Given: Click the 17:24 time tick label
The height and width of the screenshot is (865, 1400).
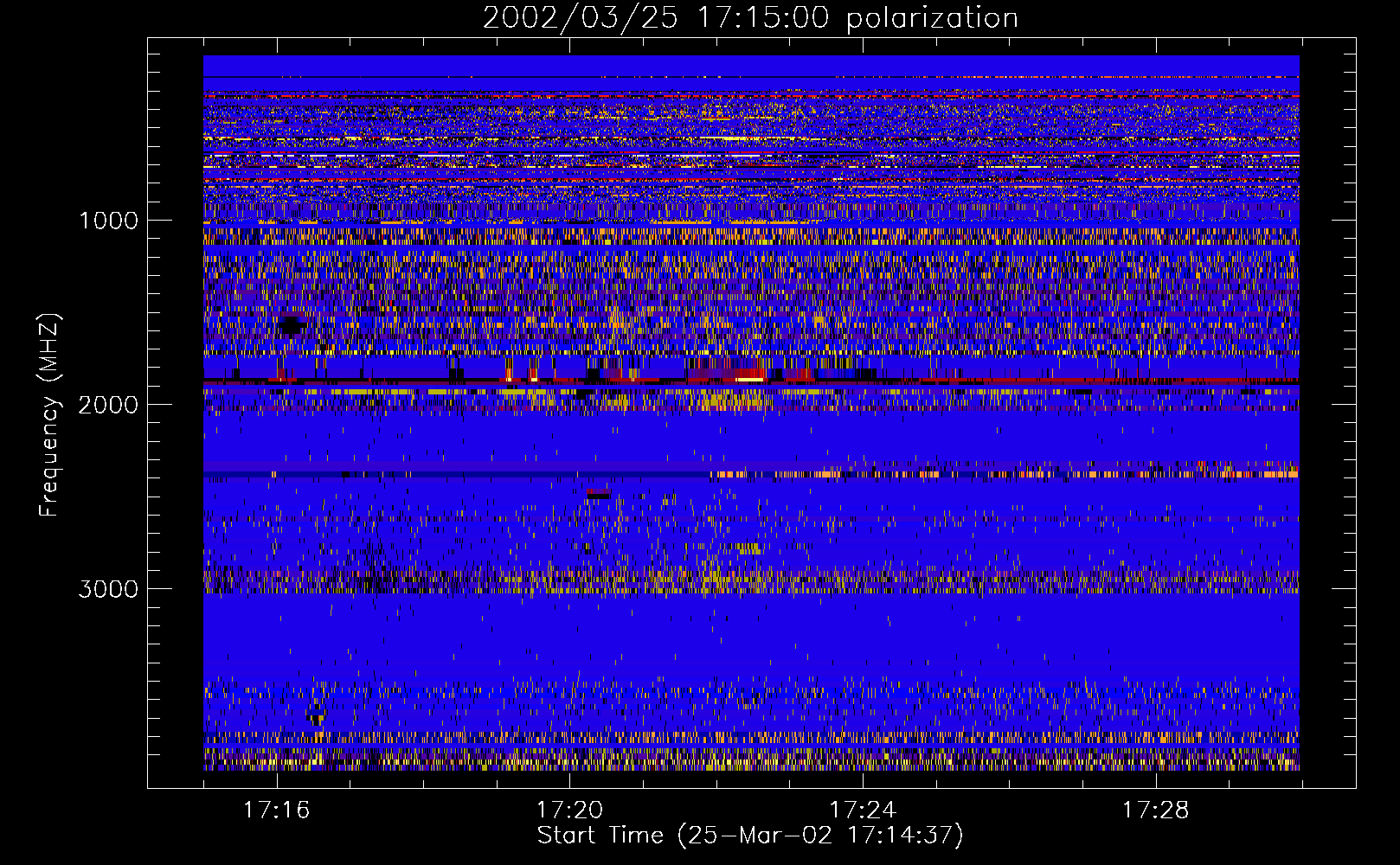Looking at the screenshot, I should coord(863,810).
